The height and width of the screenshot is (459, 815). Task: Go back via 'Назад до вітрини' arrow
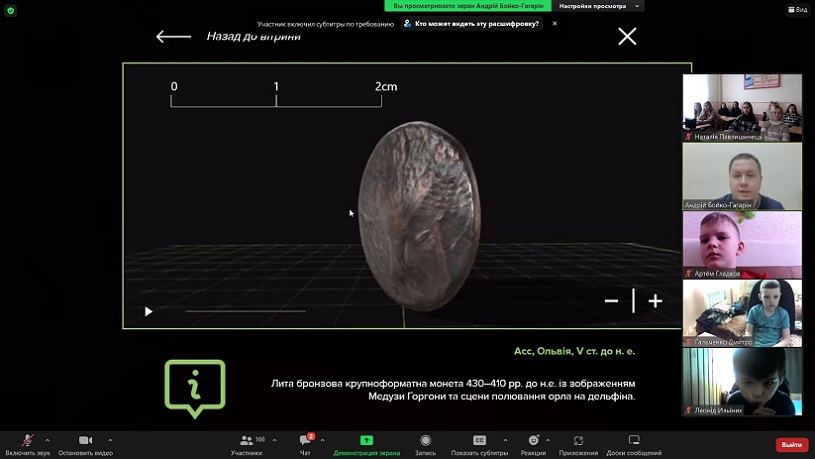(x=174, y=36)
